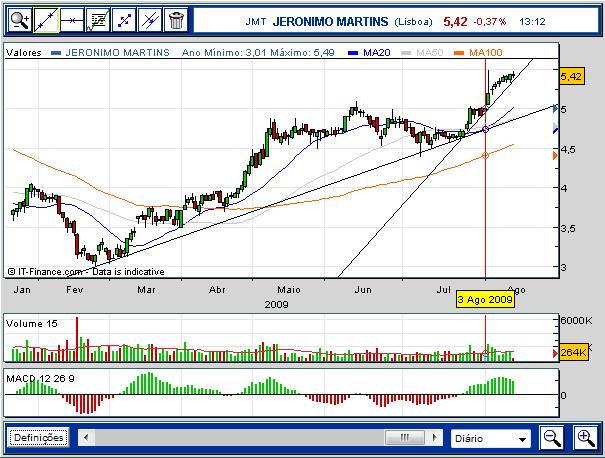Zoom in with the plus magnifier

pyautogui.click(x=586, y=438)
